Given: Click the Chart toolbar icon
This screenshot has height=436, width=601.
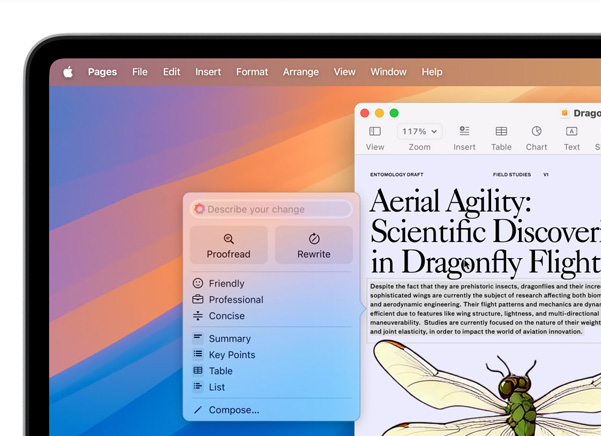Looking at the screenshot, I should (537, 131).
